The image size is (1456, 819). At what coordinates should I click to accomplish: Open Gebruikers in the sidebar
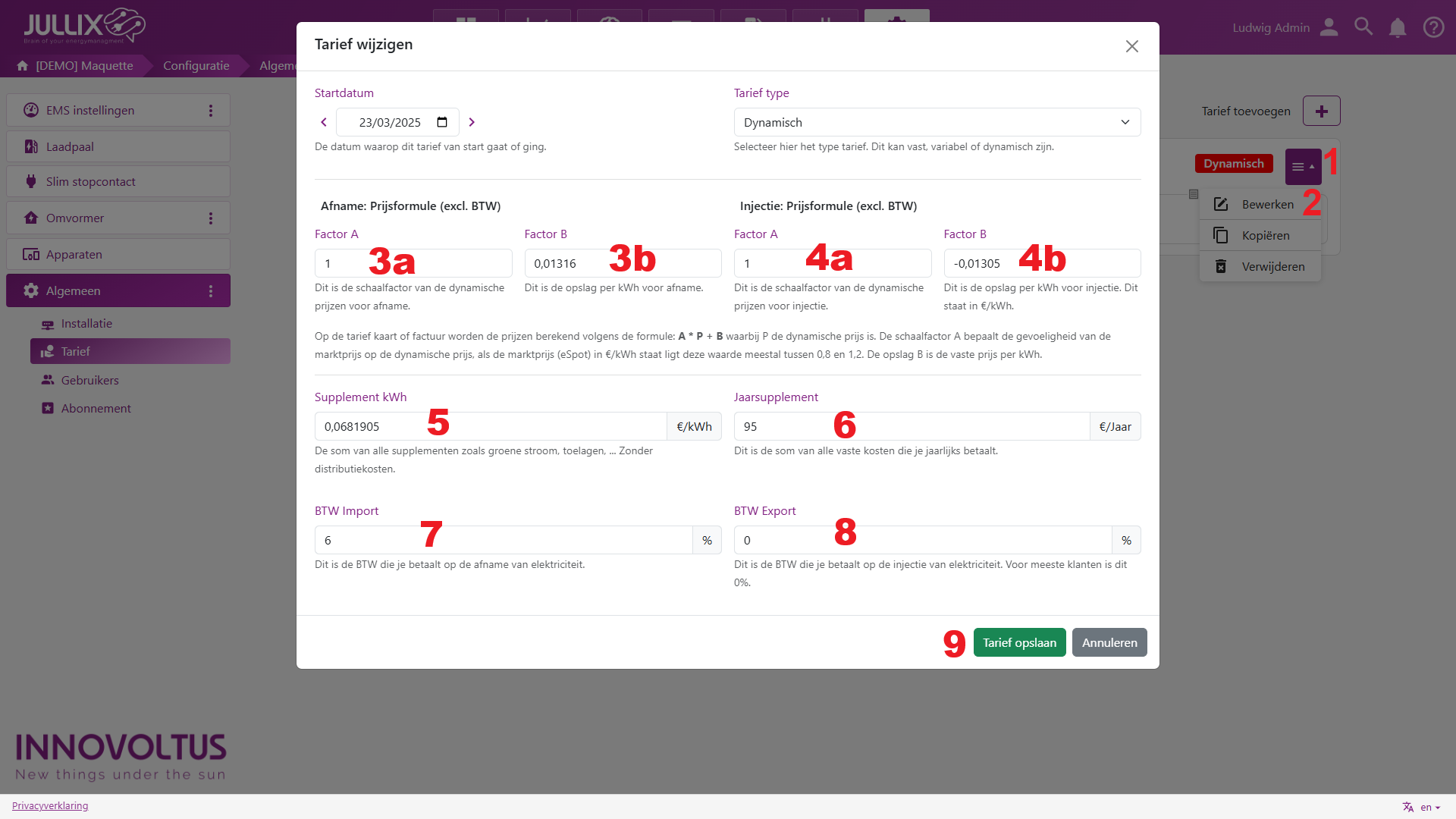point(89,380)
